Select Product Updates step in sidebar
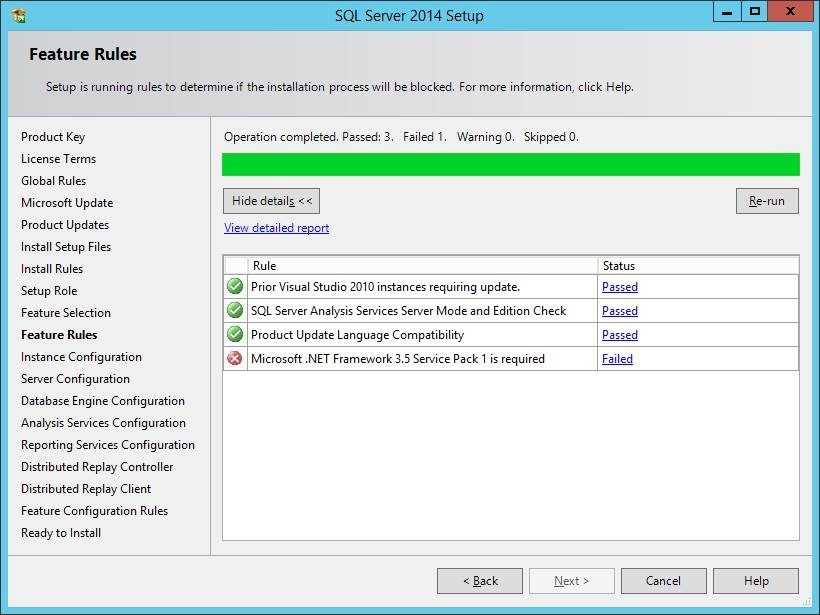The height and width of the screenshot is (615, 820). [65, 225]
